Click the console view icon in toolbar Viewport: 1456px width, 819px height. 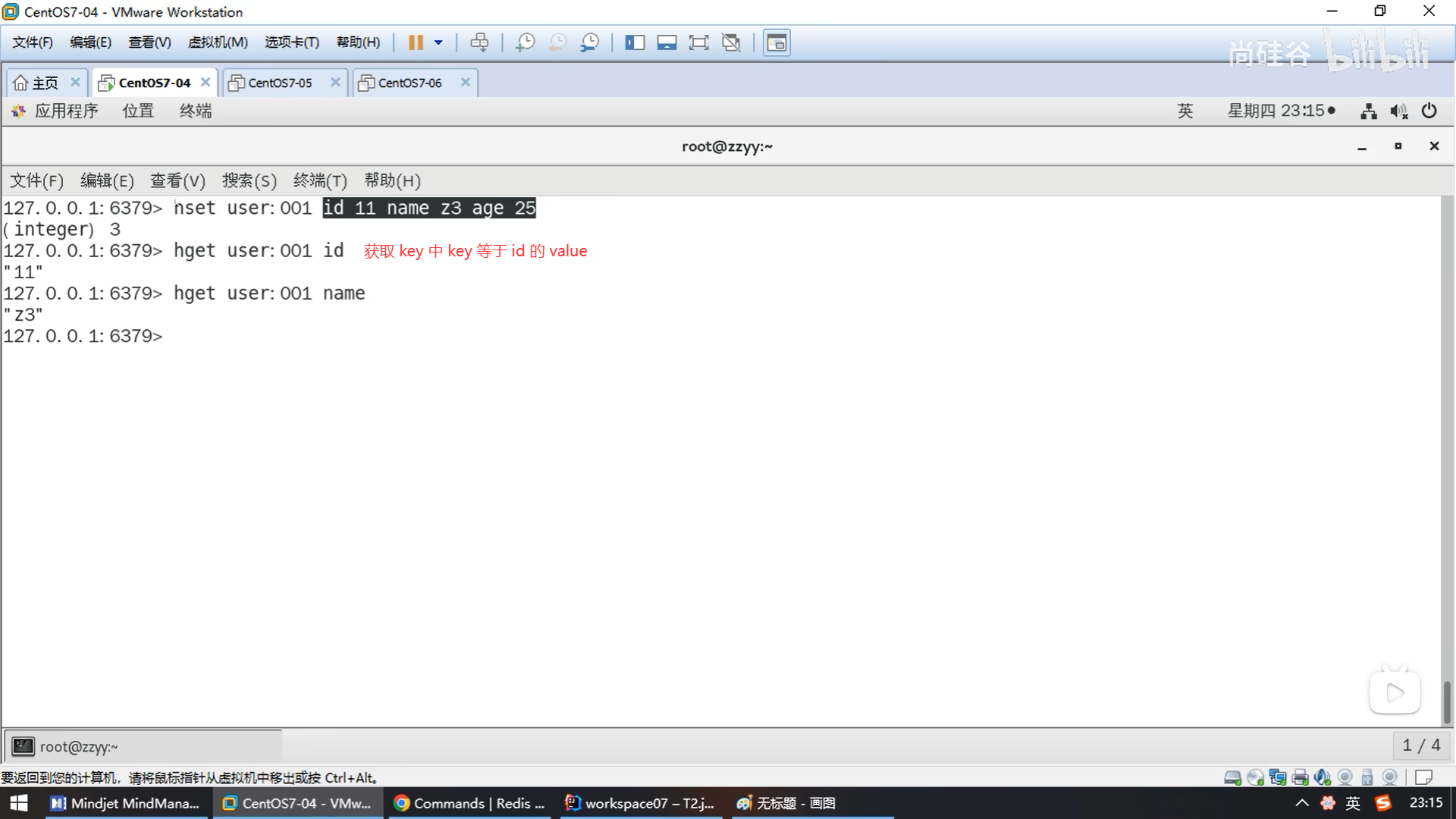click(x=777, y=42)
